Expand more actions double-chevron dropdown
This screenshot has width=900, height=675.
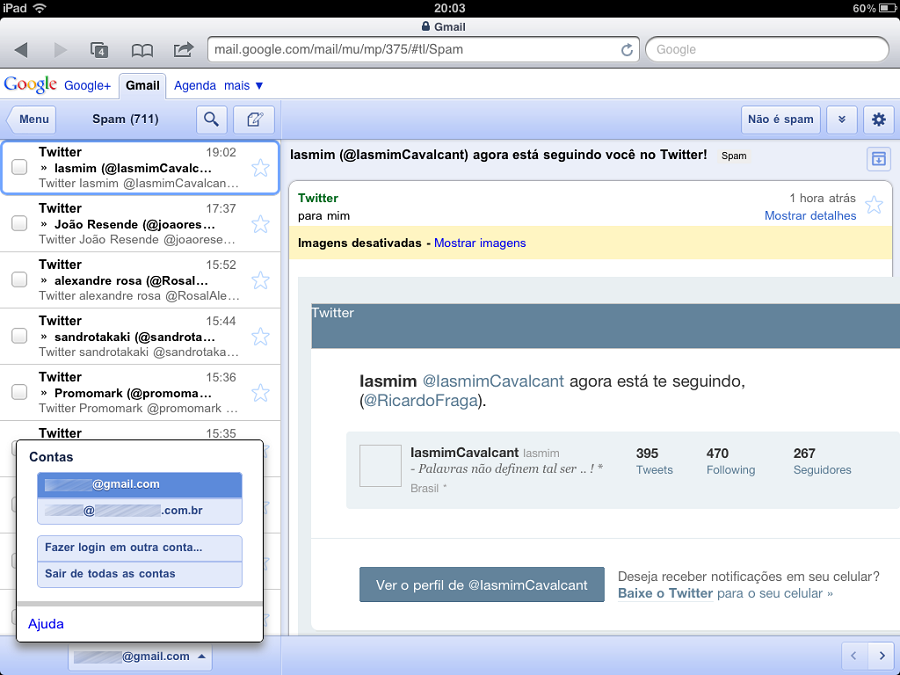[x=842, y=120]
